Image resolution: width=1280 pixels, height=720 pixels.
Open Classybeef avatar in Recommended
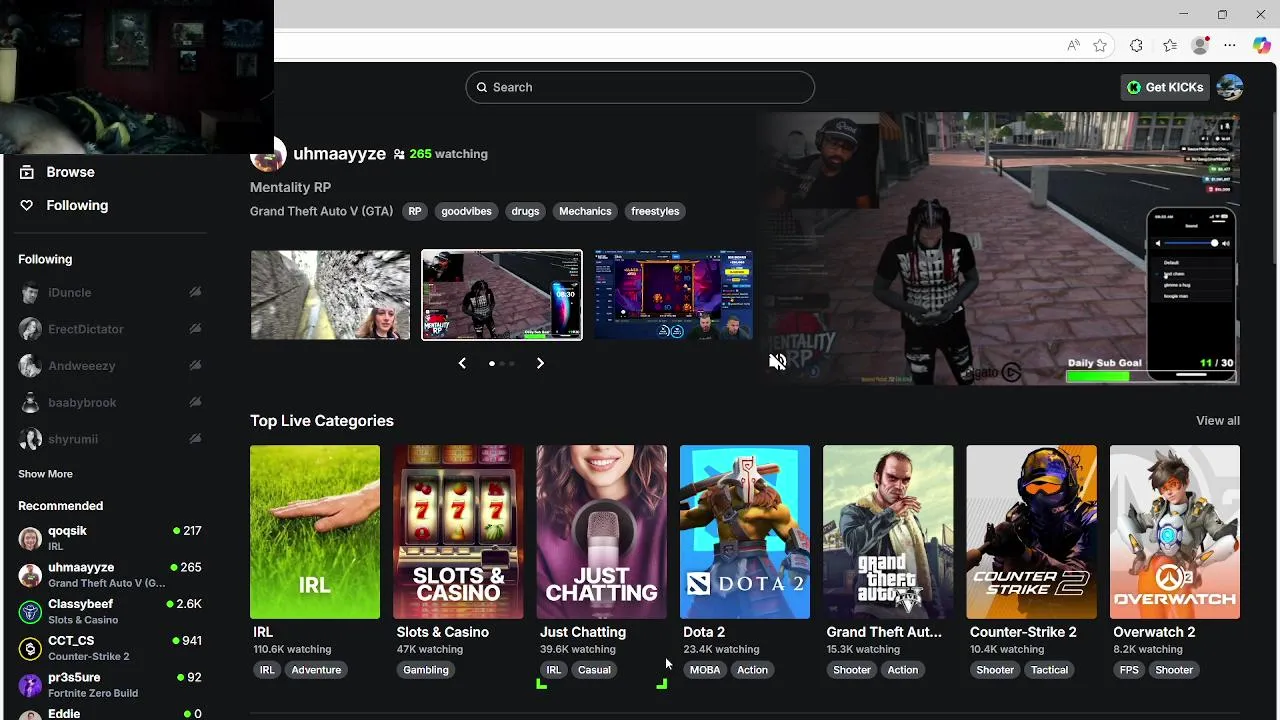click(30, 612)
